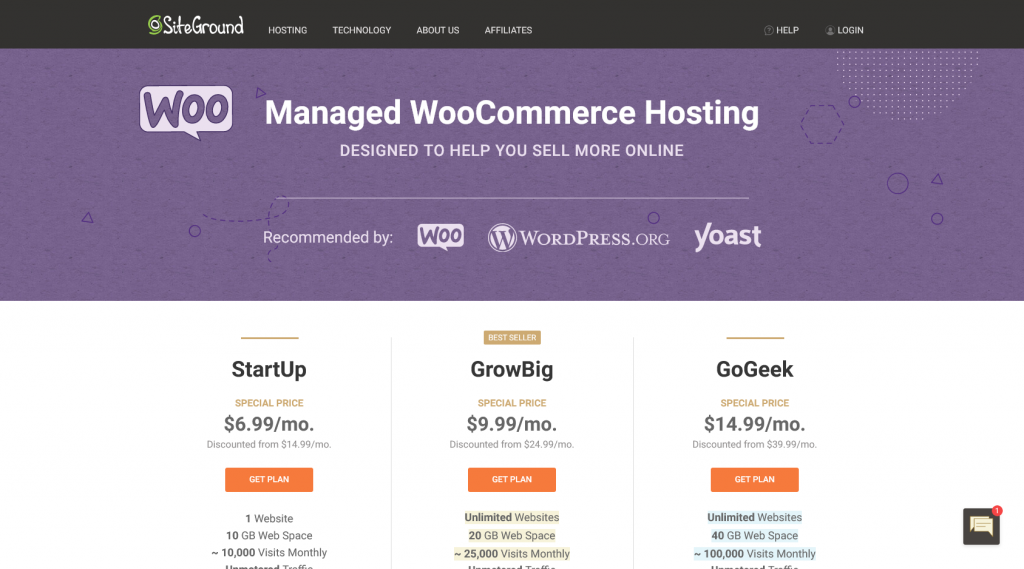
Task: Click the 'Recommended by:' label
Action: click(328, 237)
